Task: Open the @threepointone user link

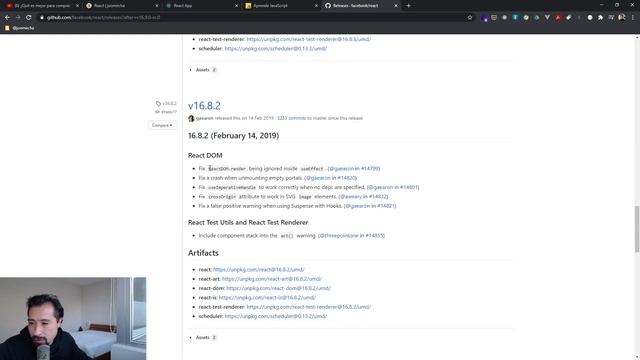Action: (338, 236)
